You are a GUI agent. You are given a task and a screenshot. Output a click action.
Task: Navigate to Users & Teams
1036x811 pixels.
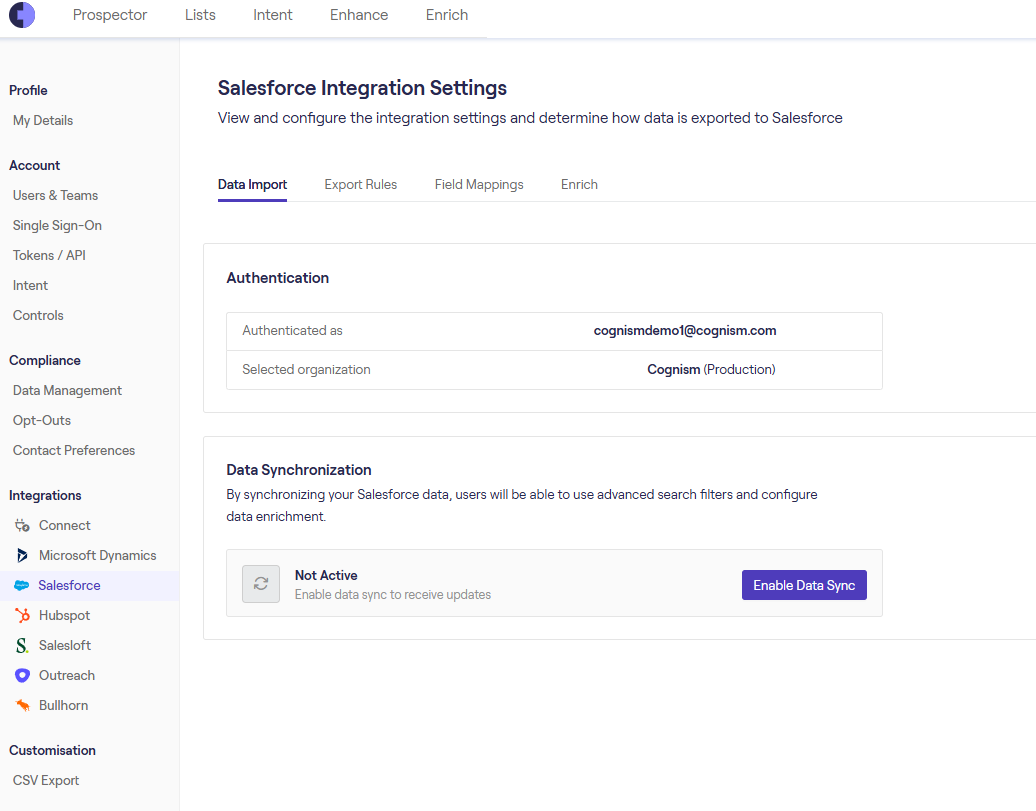55,195
